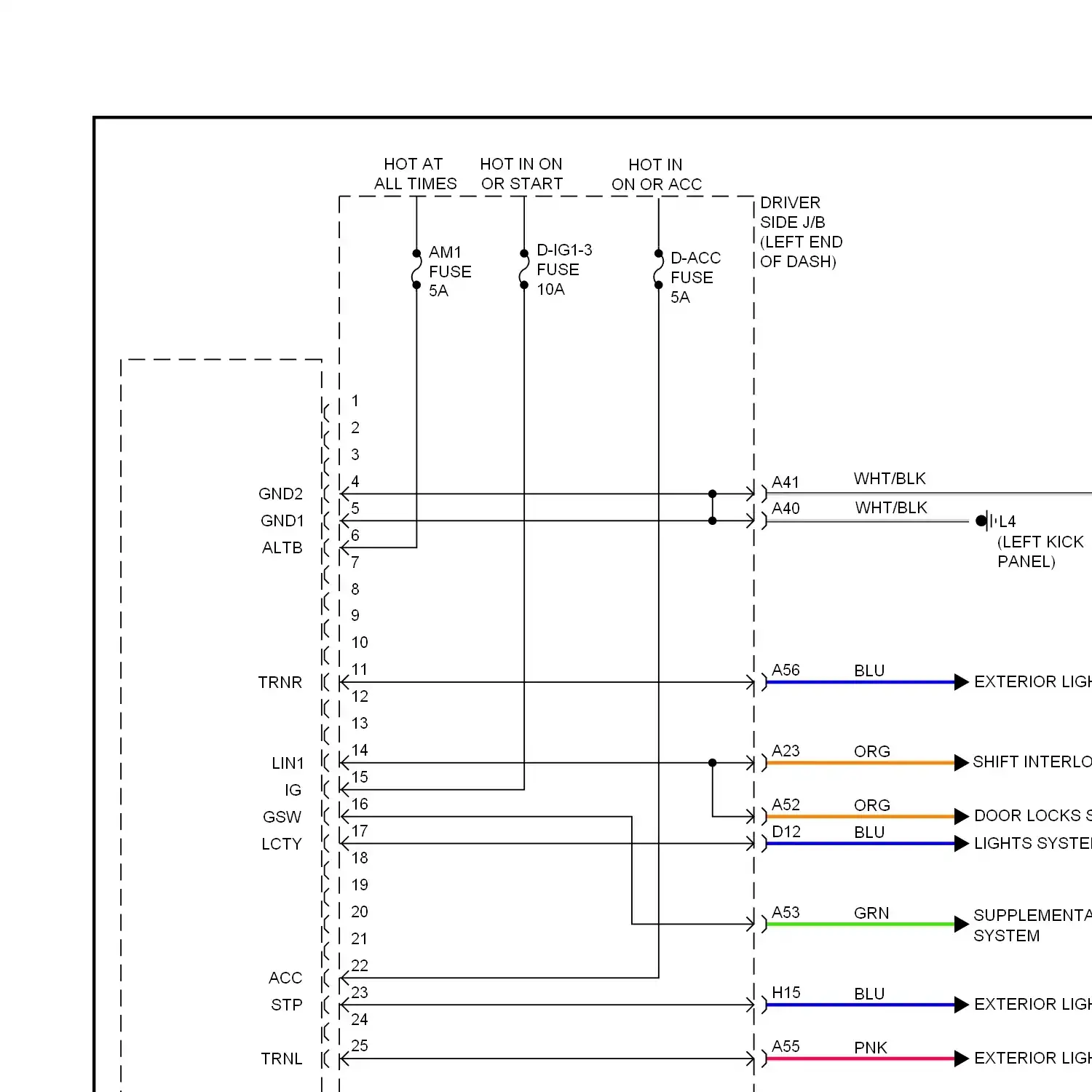Select the 'HOT IN ON OR START' label
Viewport: 1092px width, 1092px height.
click(521, 174)
